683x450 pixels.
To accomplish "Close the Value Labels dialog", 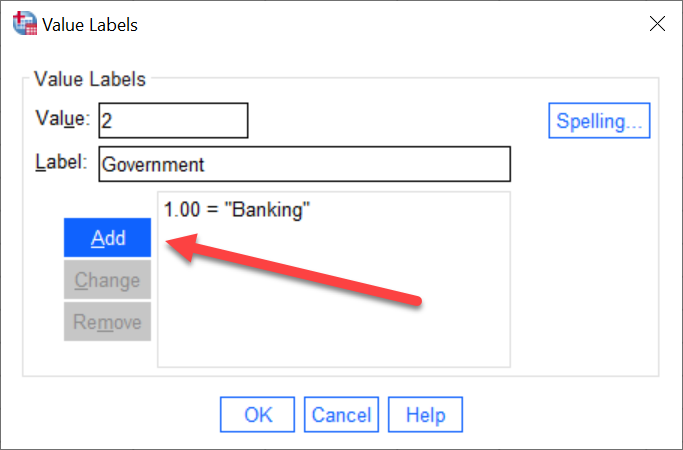I will [x=657, y=24].
